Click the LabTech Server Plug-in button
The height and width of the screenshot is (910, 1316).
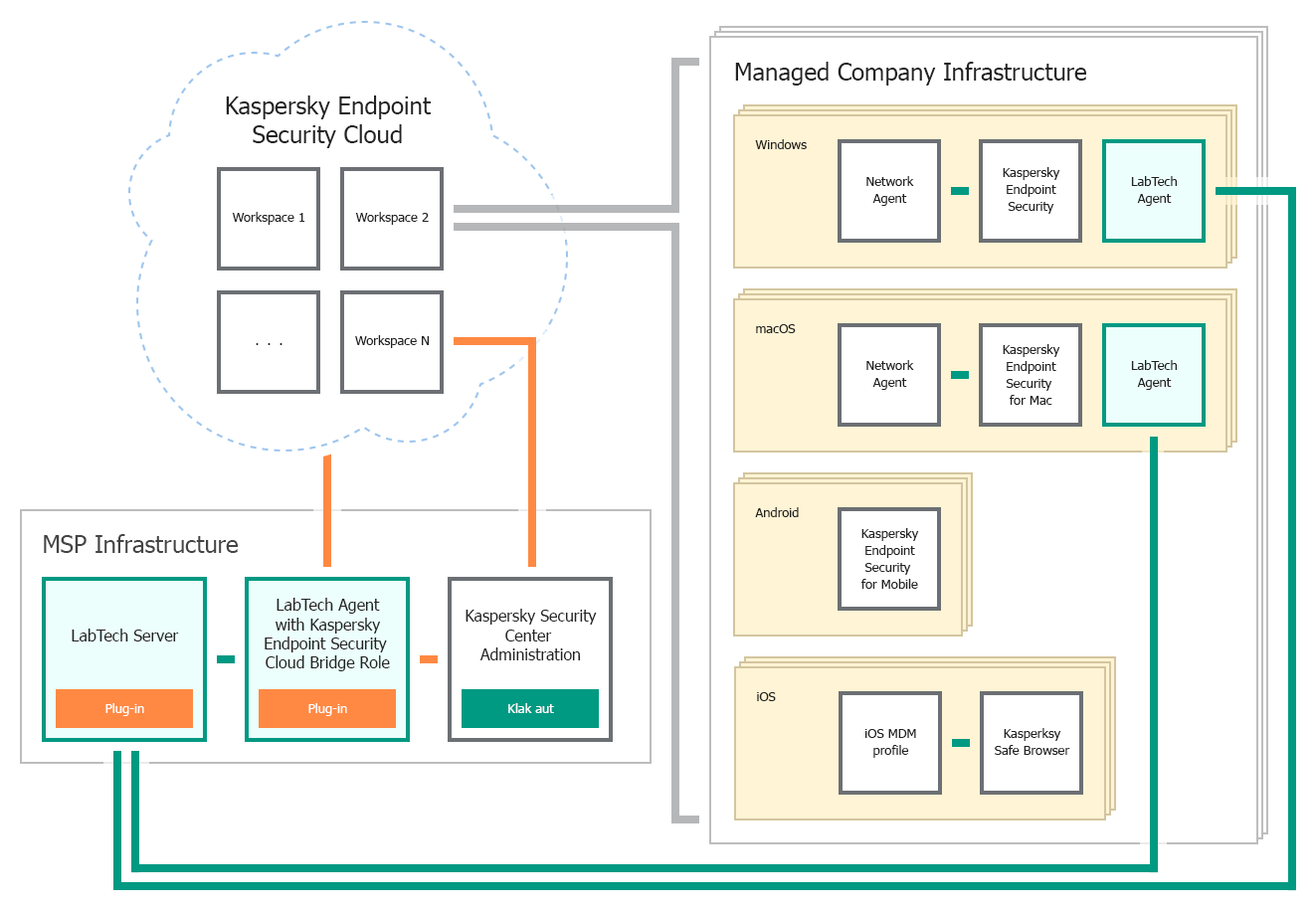124,708
